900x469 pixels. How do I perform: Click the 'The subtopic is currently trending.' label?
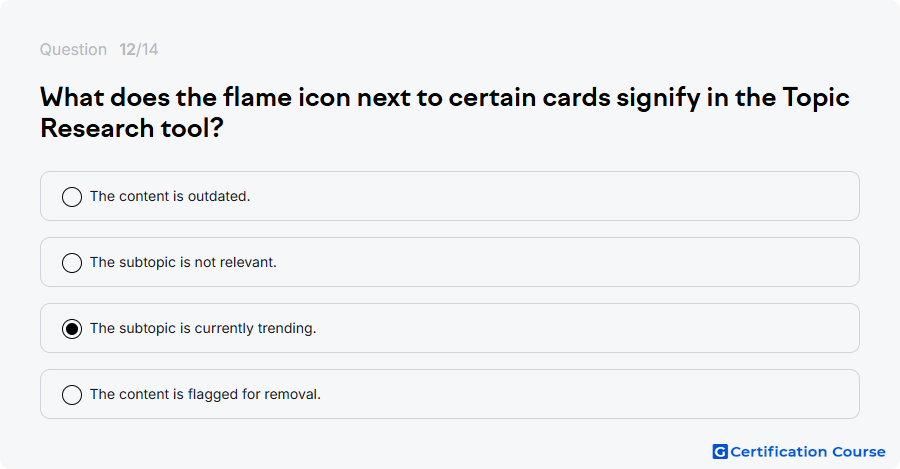coord(203,328)
